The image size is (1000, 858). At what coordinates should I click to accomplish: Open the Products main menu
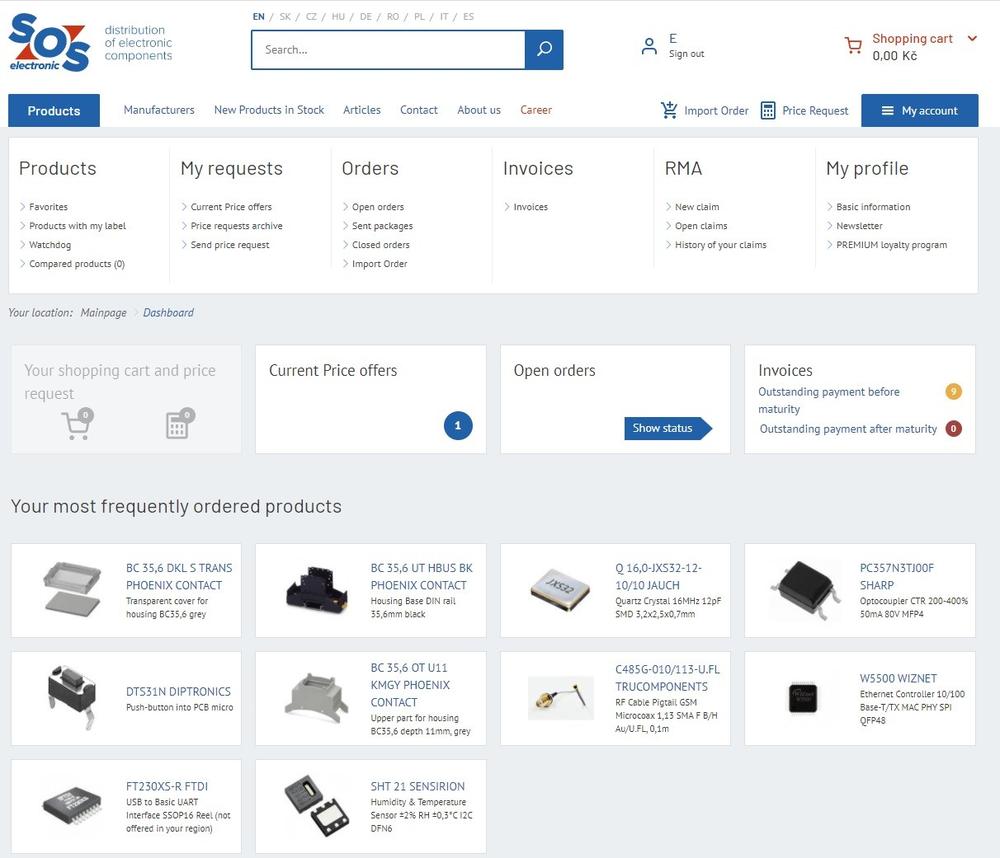click(x=54, y=110)
